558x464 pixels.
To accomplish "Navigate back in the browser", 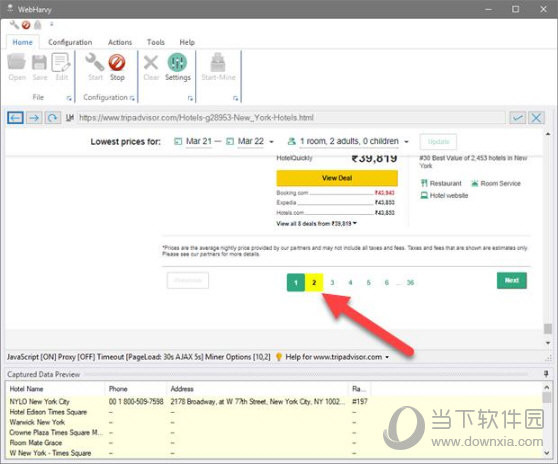I will pos(15,117).
